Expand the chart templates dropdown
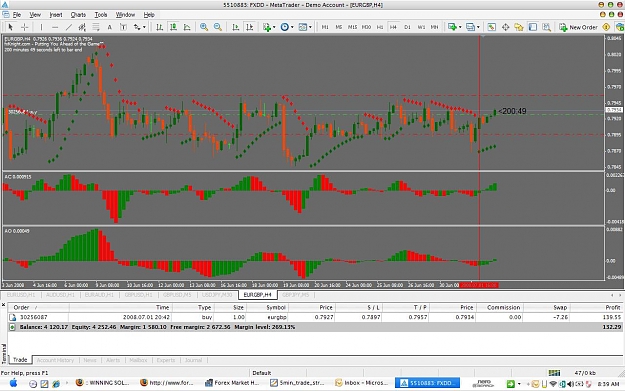This screenshot has height=391, width=625. point(310,27)
